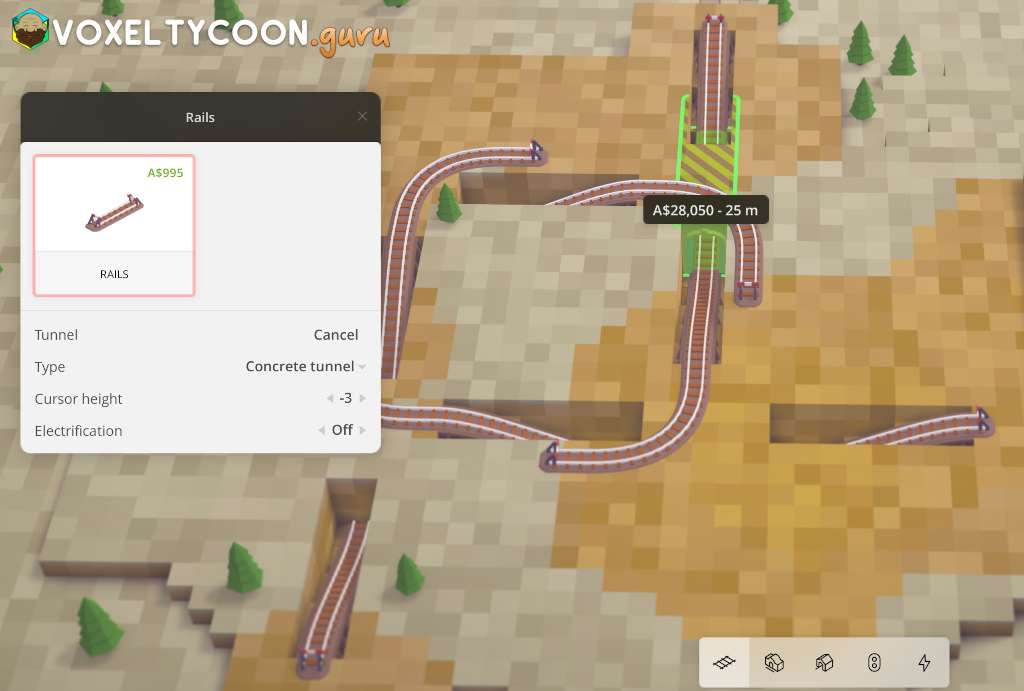The width and height of the screenshot is (1024, 691).
Task: Cancel the tunnel placement
Action: tap(336, 335)
